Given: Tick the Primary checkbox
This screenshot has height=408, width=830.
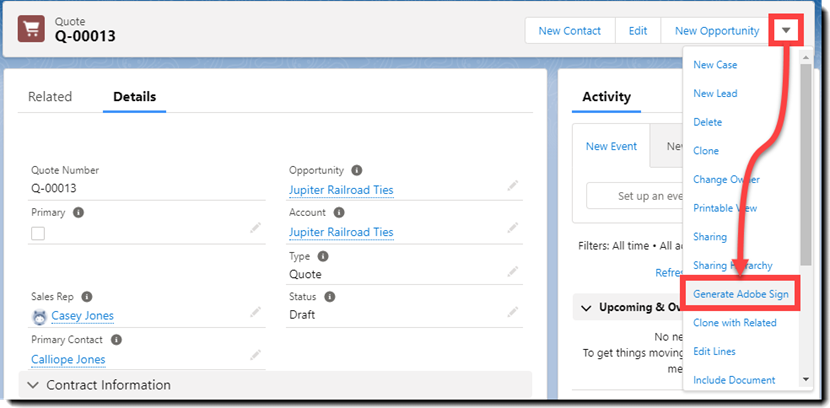Looking at the screenshot, I should 38,233.
